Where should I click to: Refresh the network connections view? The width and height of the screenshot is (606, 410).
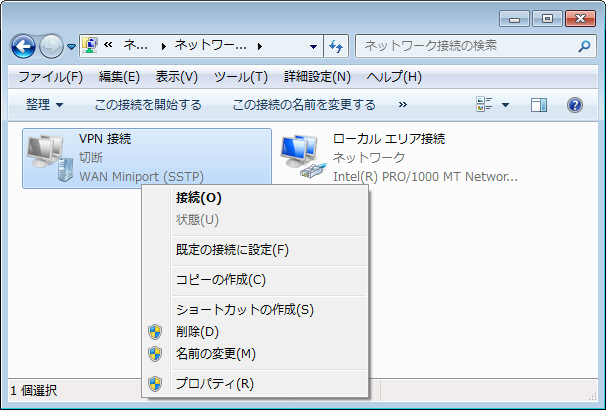[x=336, y=46]
